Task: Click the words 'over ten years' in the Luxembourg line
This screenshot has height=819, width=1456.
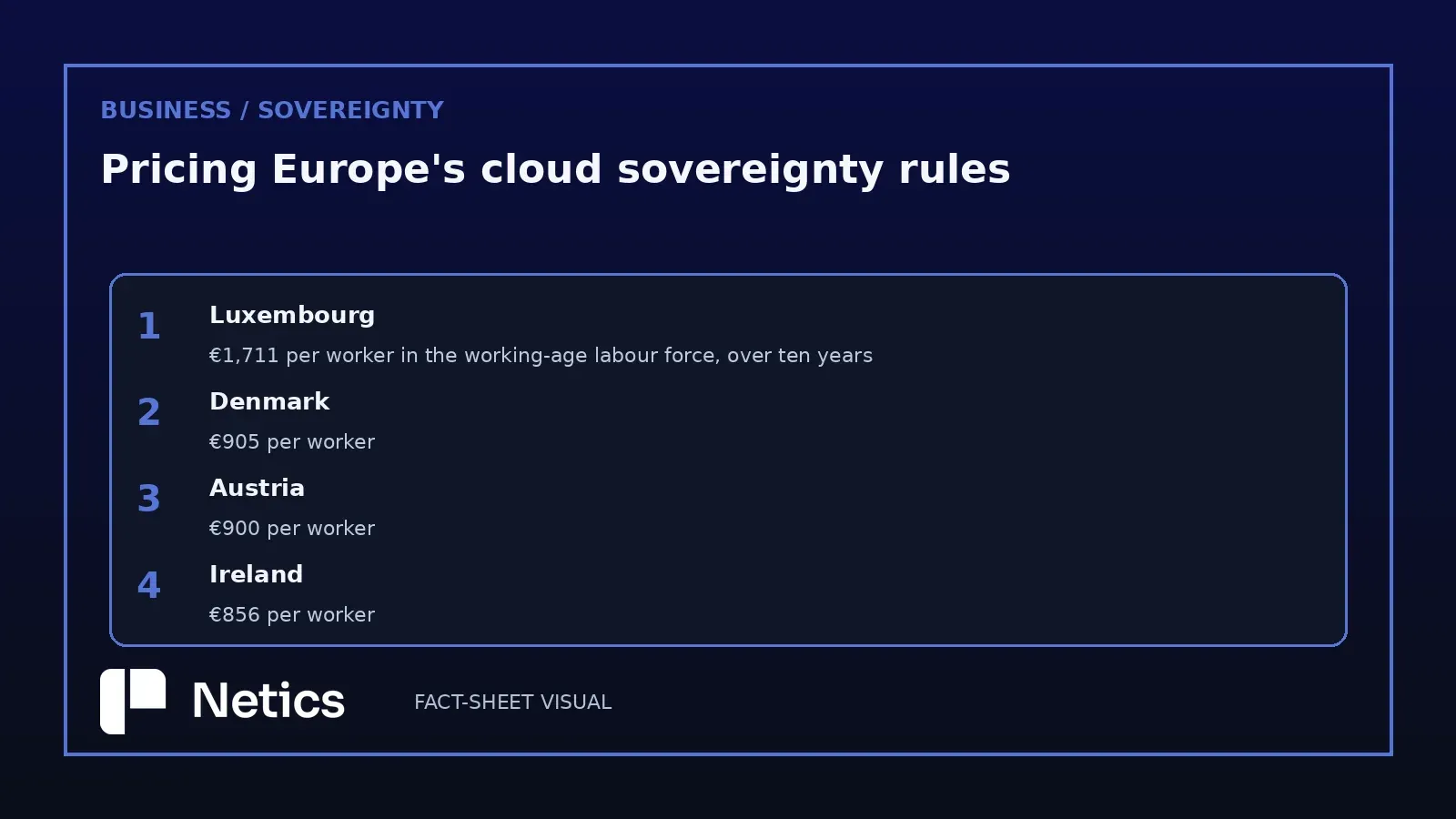Action: [x=800, y=356]
